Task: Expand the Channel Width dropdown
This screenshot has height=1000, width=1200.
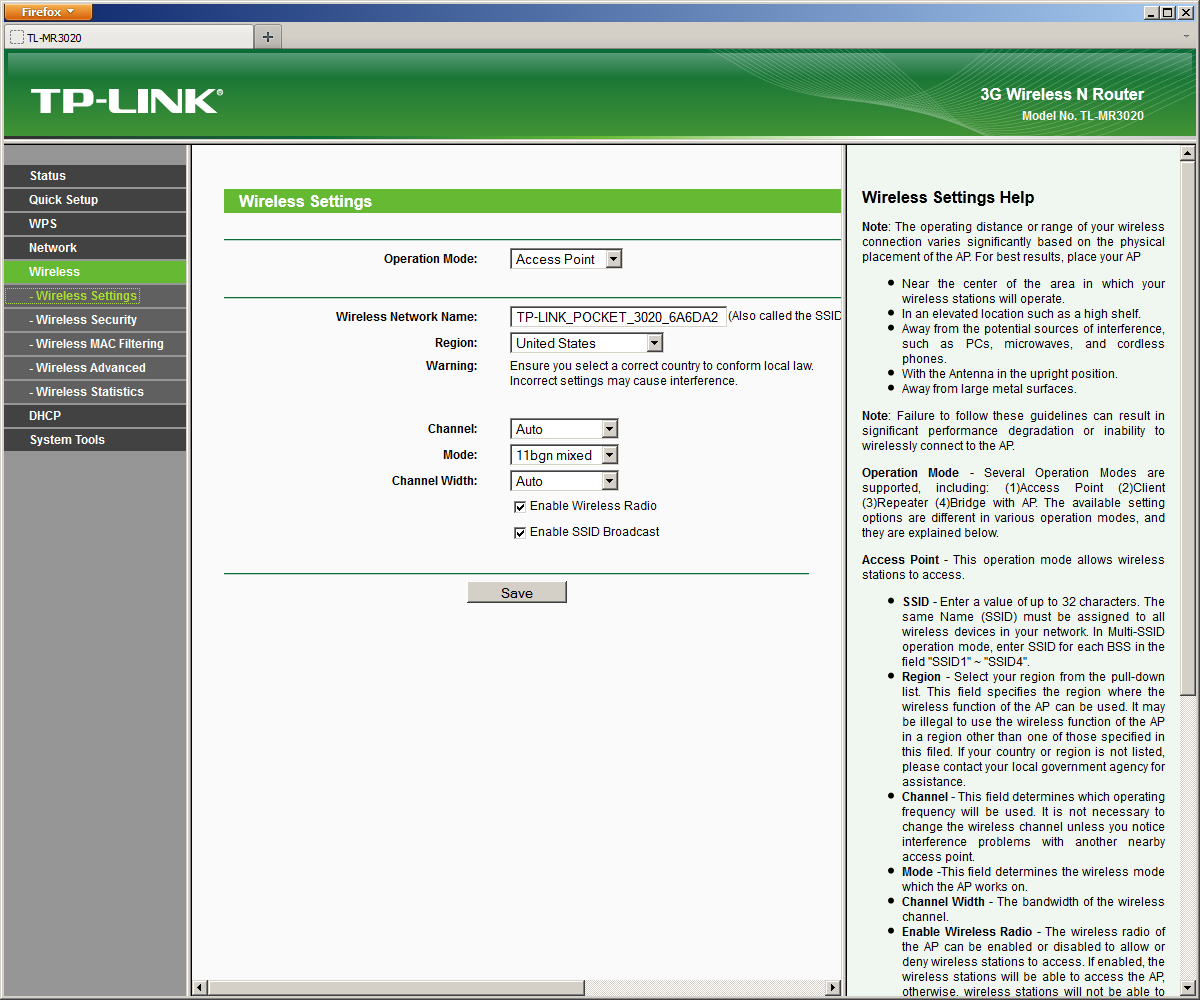Action: tap(564, 481)
